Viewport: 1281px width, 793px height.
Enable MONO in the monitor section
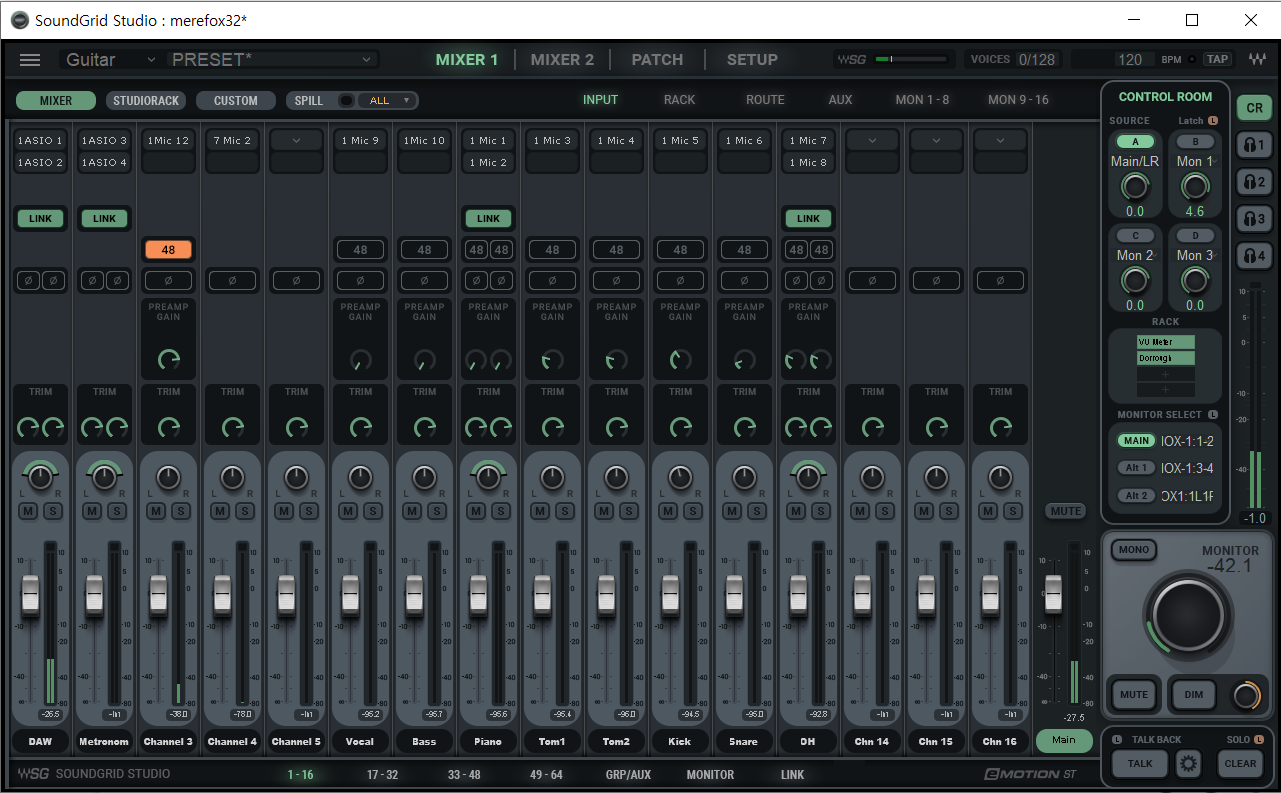pos(1134,551)
